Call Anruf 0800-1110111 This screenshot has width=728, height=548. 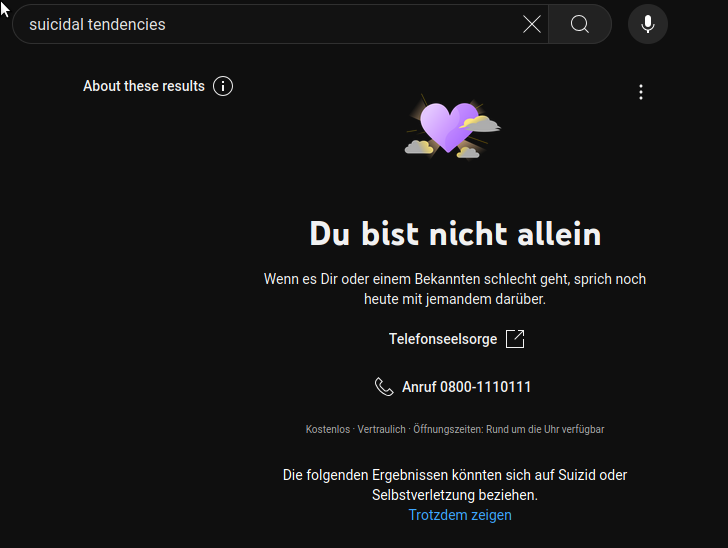[x=466, y=387]
